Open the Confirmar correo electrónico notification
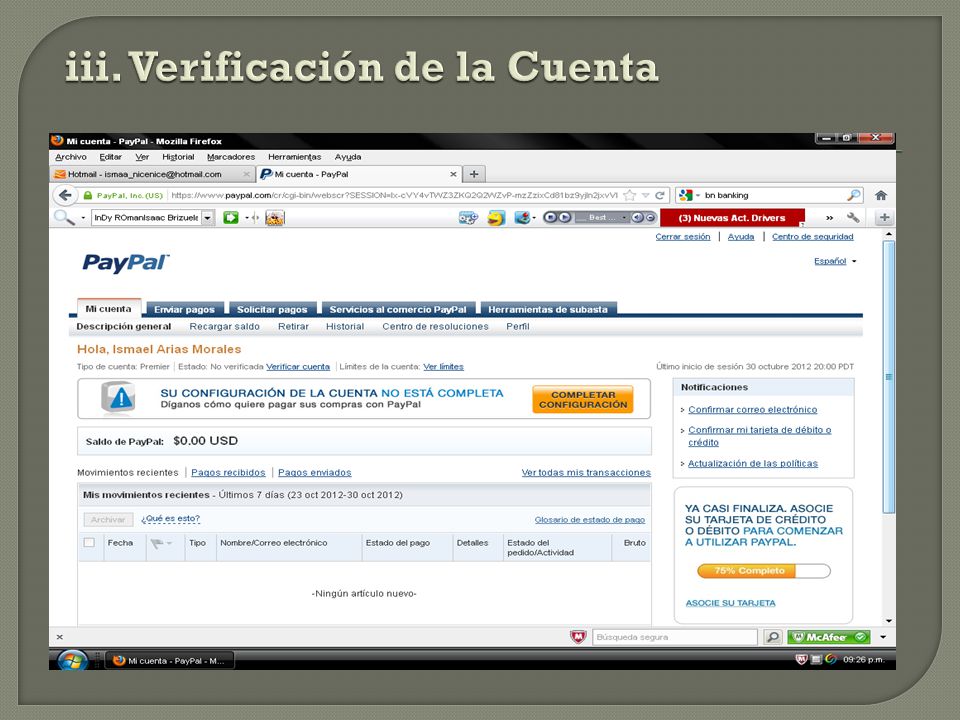The width and height of the screenshot is (960, 720). (752, 410)
